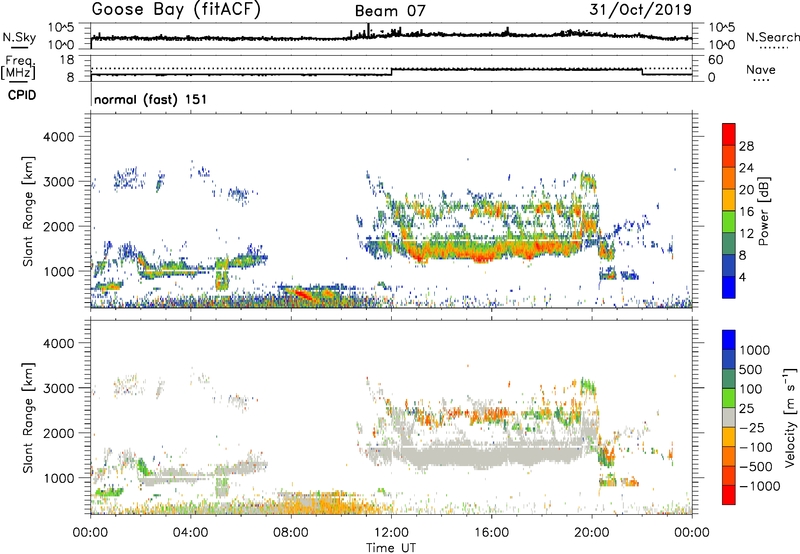Image resolution: width=800 pixels, height=554 pixels.
Task: Click the '28' tick on Power colorbar
Action: (746, 146)
